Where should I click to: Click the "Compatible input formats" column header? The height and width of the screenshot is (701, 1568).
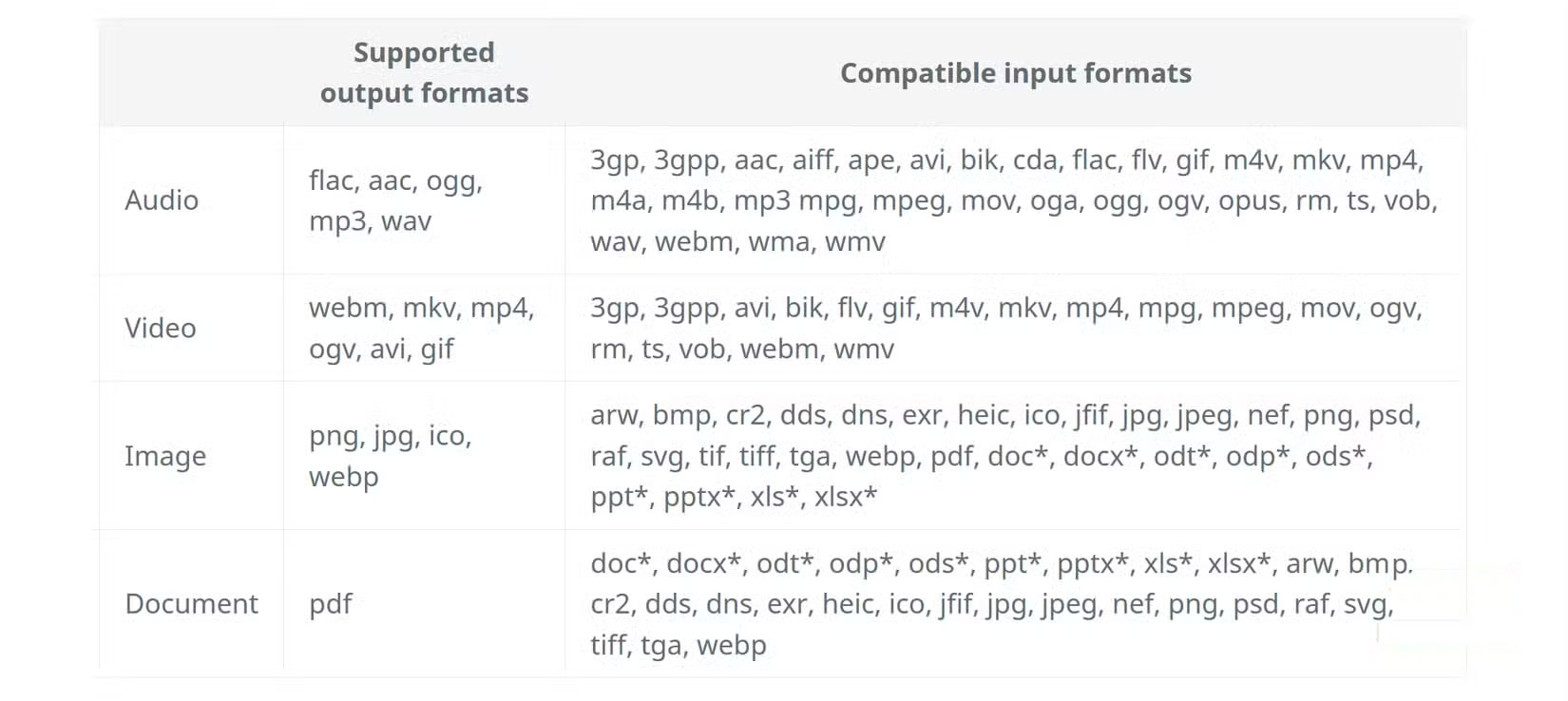1015,73
